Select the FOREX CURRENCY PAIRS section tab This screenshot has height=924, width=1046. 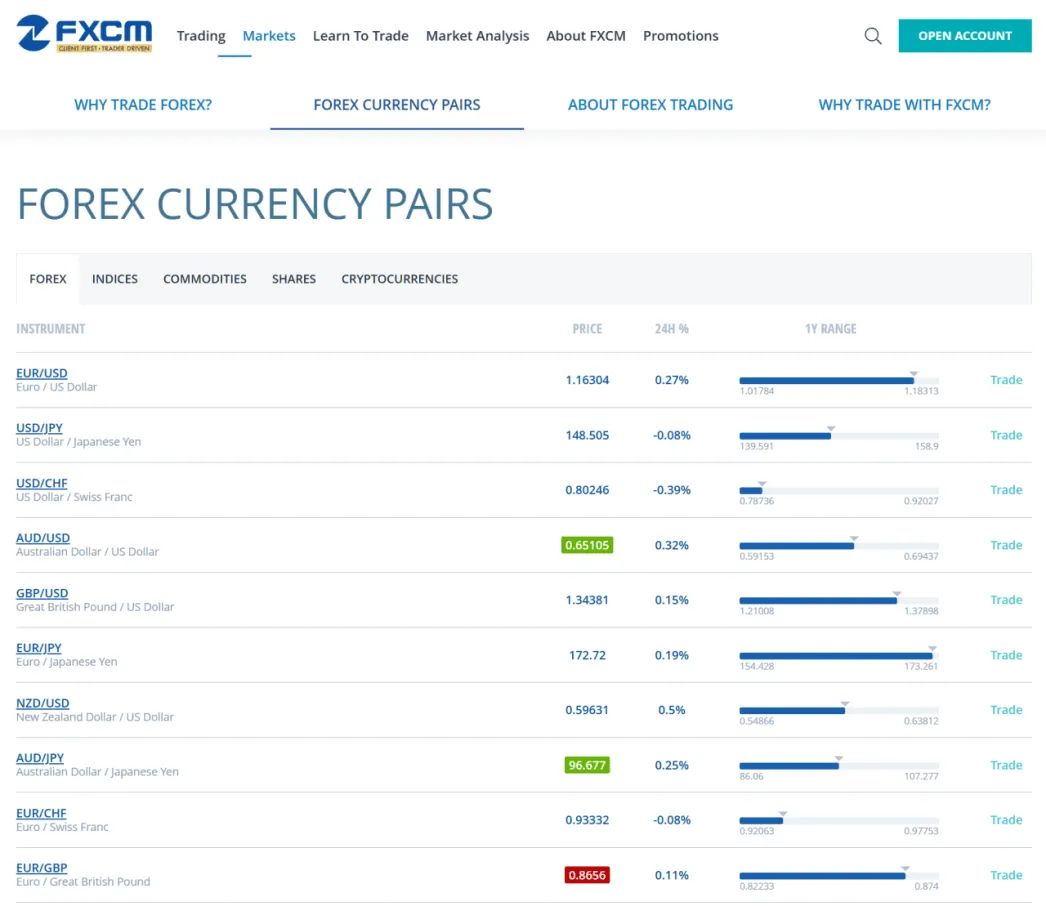tap(397, 105)
